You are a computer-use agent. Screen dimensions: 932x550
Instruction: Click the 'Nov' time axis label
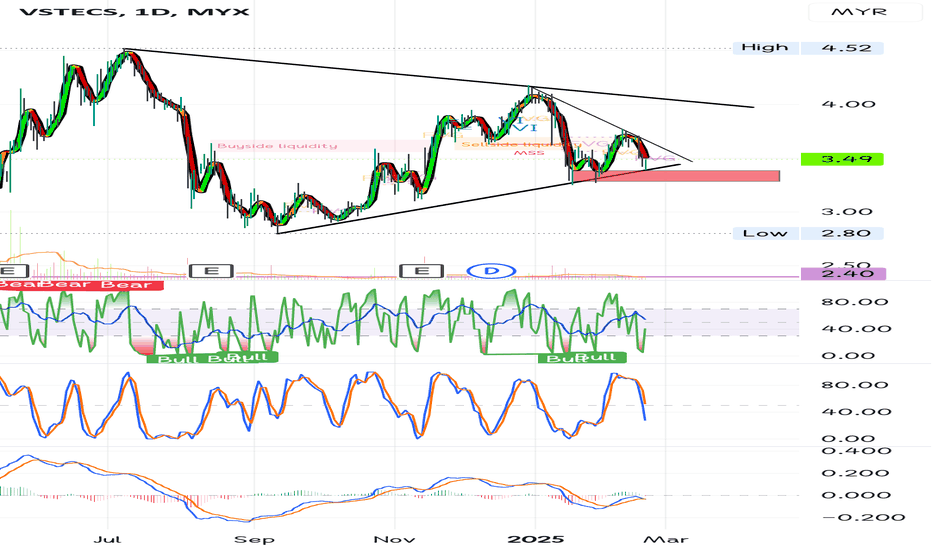[394, 539]
